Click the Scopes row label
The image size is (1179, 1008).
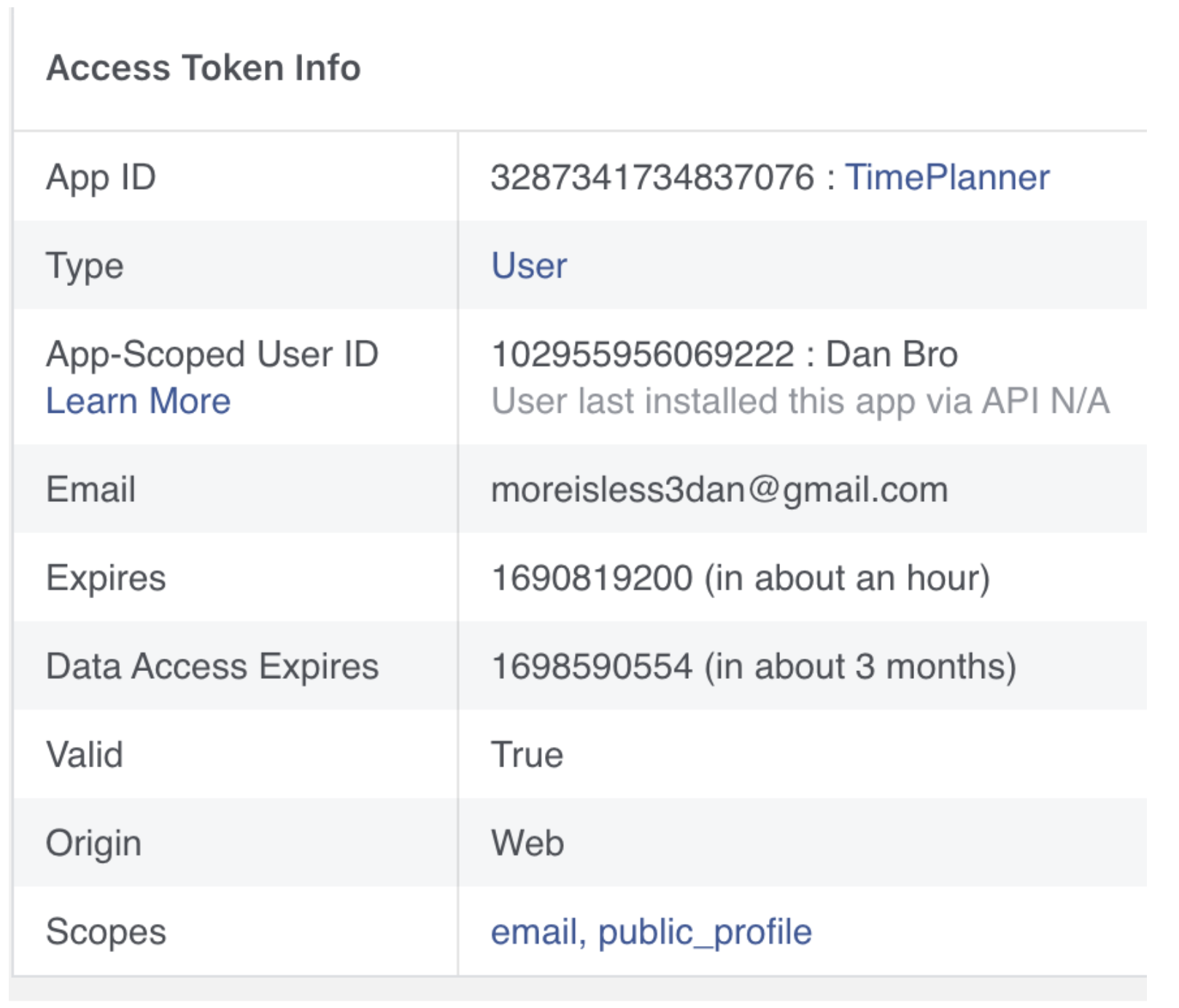pos(106,931)
